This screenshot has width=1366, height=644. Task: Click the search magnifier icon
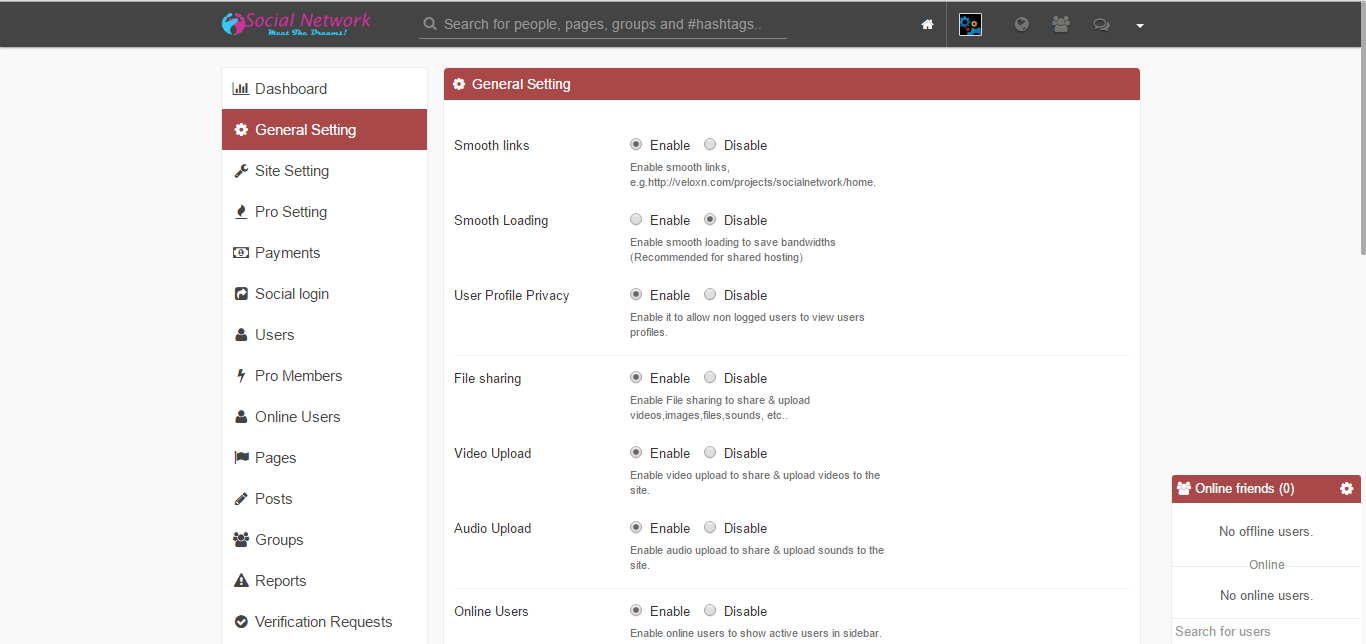tap(430, 24)
